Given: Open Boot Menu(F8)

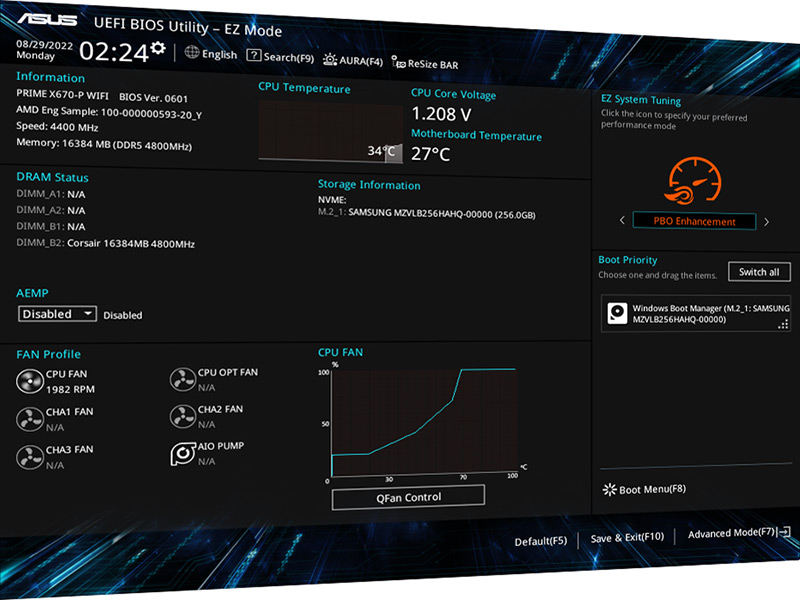Looking at the screenshot, I should (644, 489).
